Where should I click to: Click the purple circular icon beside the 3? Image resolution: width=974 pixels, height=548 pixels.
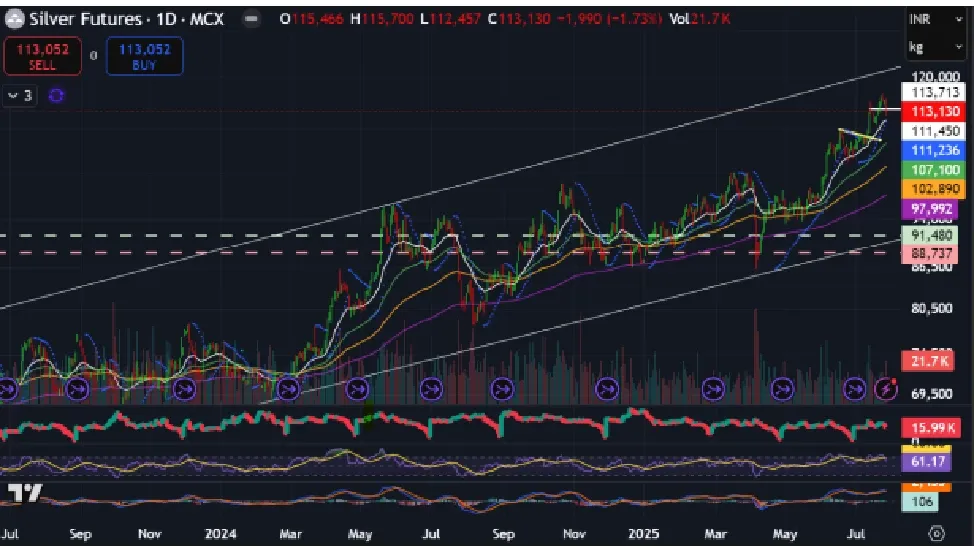point(56,96)
